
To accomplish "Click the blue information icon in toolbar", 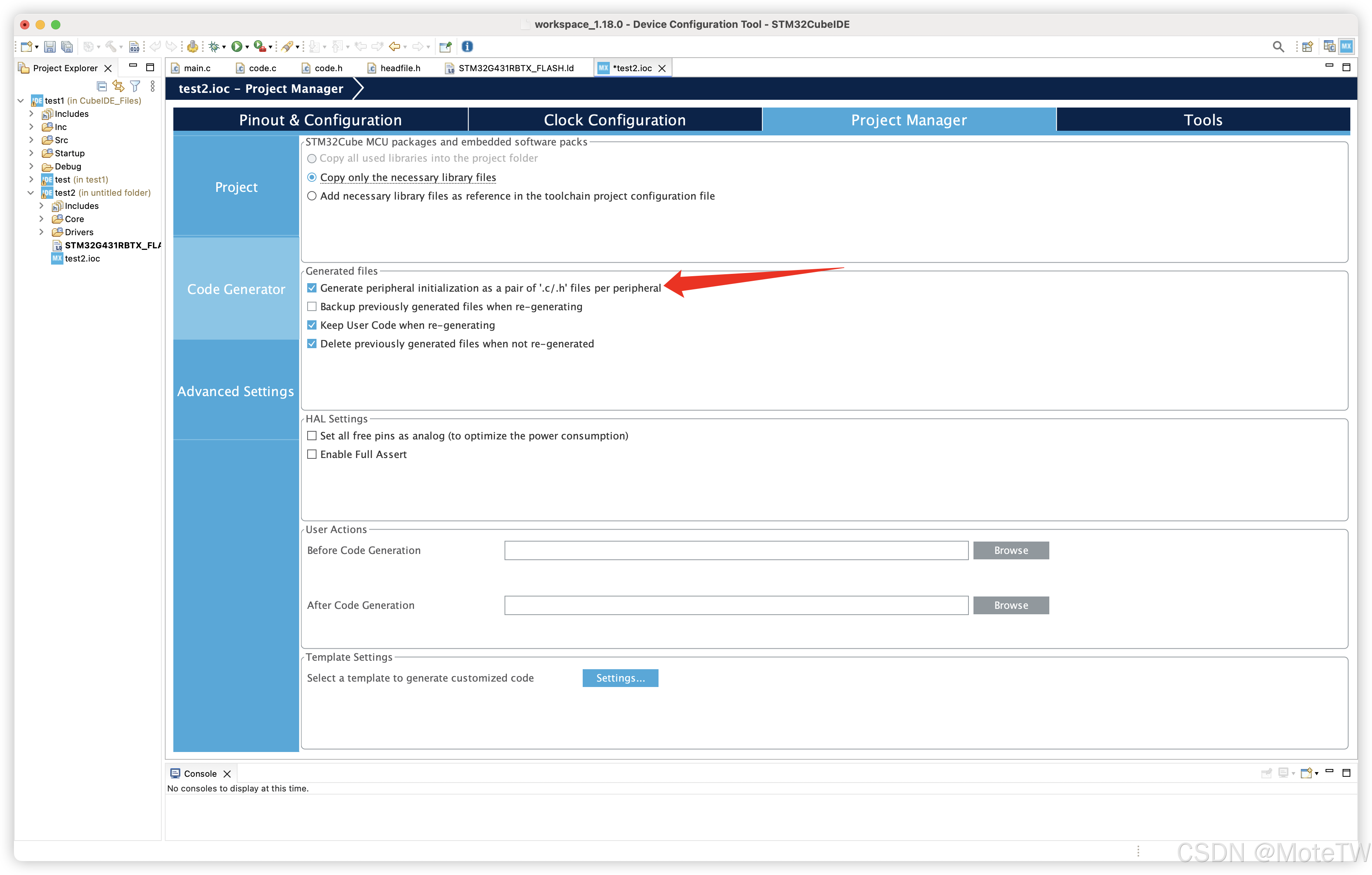I will coord(467,47).
